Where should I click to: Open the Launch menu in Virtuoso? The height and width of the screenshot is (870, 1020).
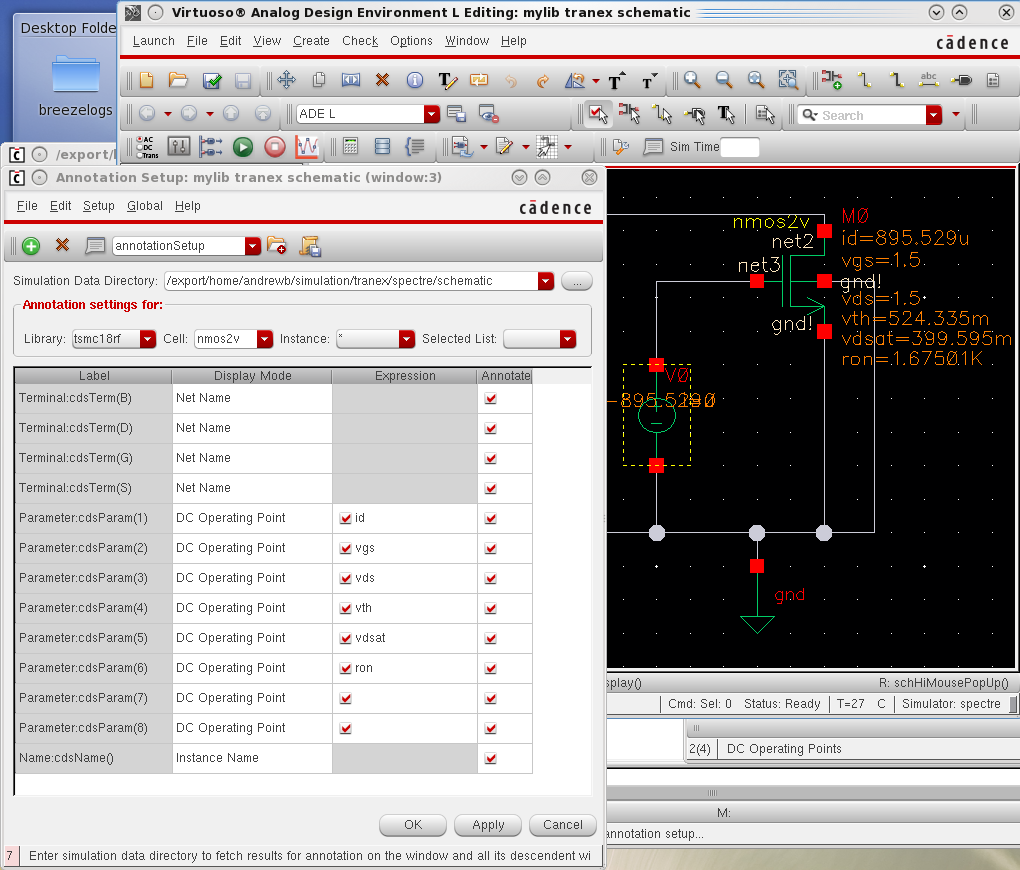[153, 41]
